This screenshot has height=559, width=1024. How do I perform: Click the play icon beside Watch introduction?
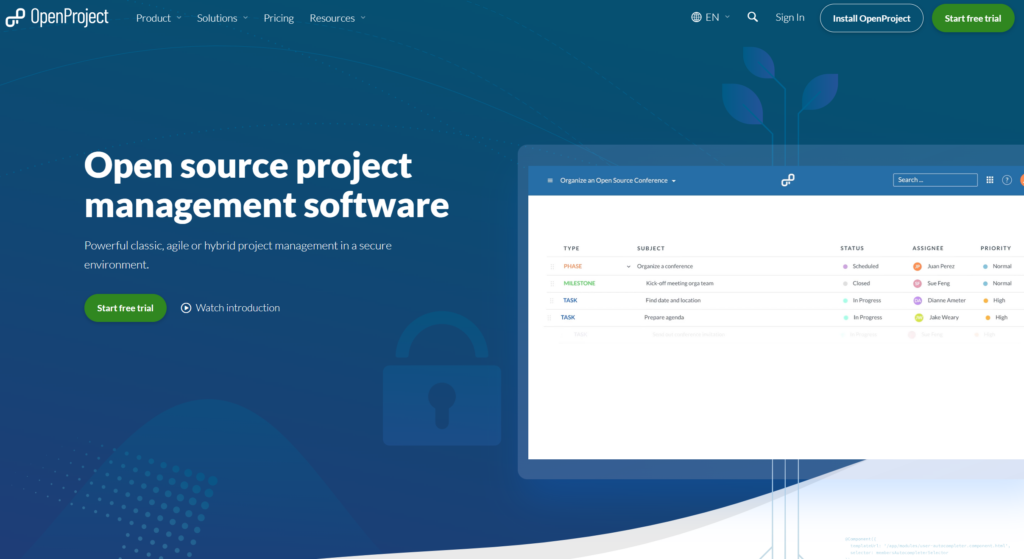click(186, 308)
